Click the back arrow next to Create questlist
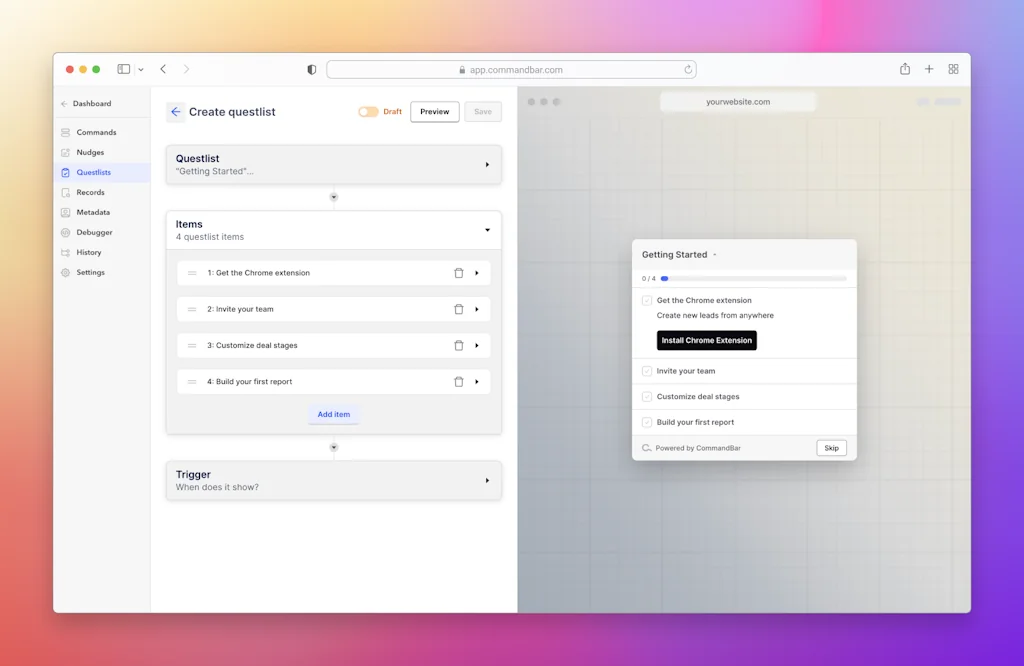 [x=174, y=112]
